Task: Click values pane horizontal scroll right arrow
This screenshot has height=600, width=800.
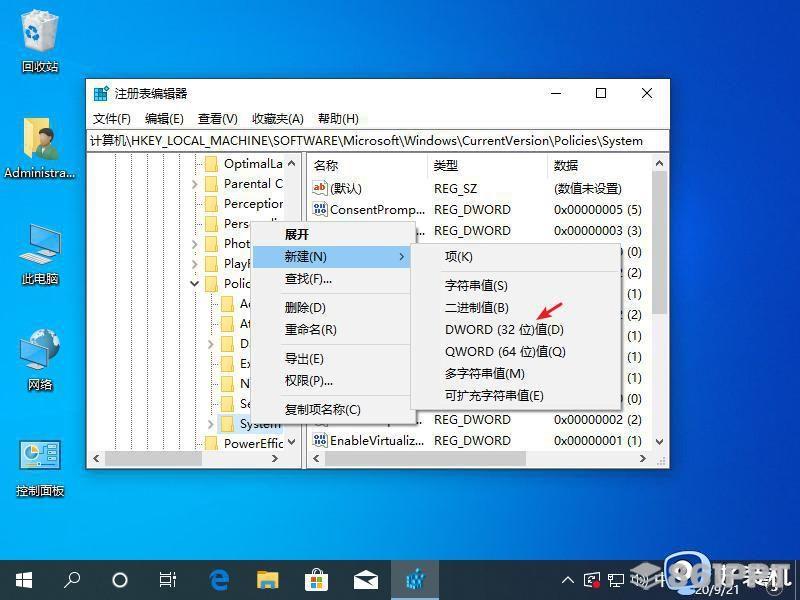Action: point(643,459)
